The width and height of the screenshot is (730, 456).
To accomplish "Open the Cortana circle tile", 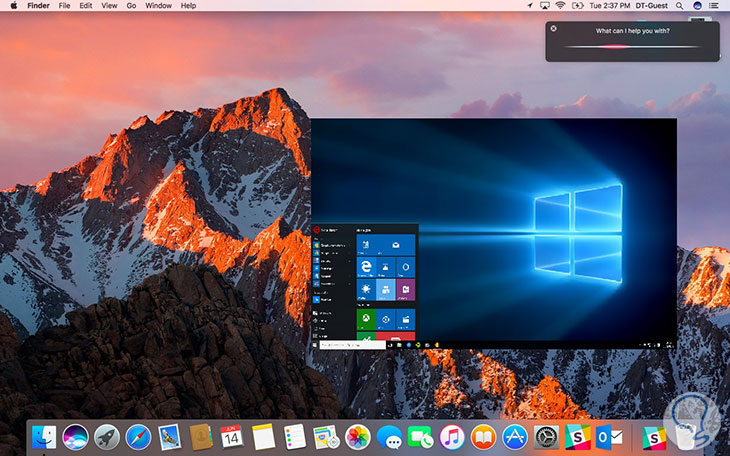I will (x=406, y=267).
